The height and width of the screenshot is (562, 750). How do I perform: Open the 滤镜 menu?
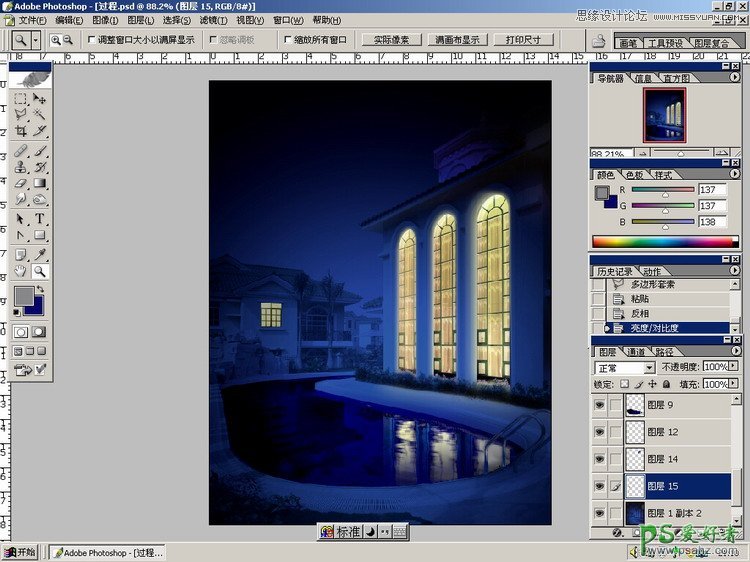(x=211, y=20)
